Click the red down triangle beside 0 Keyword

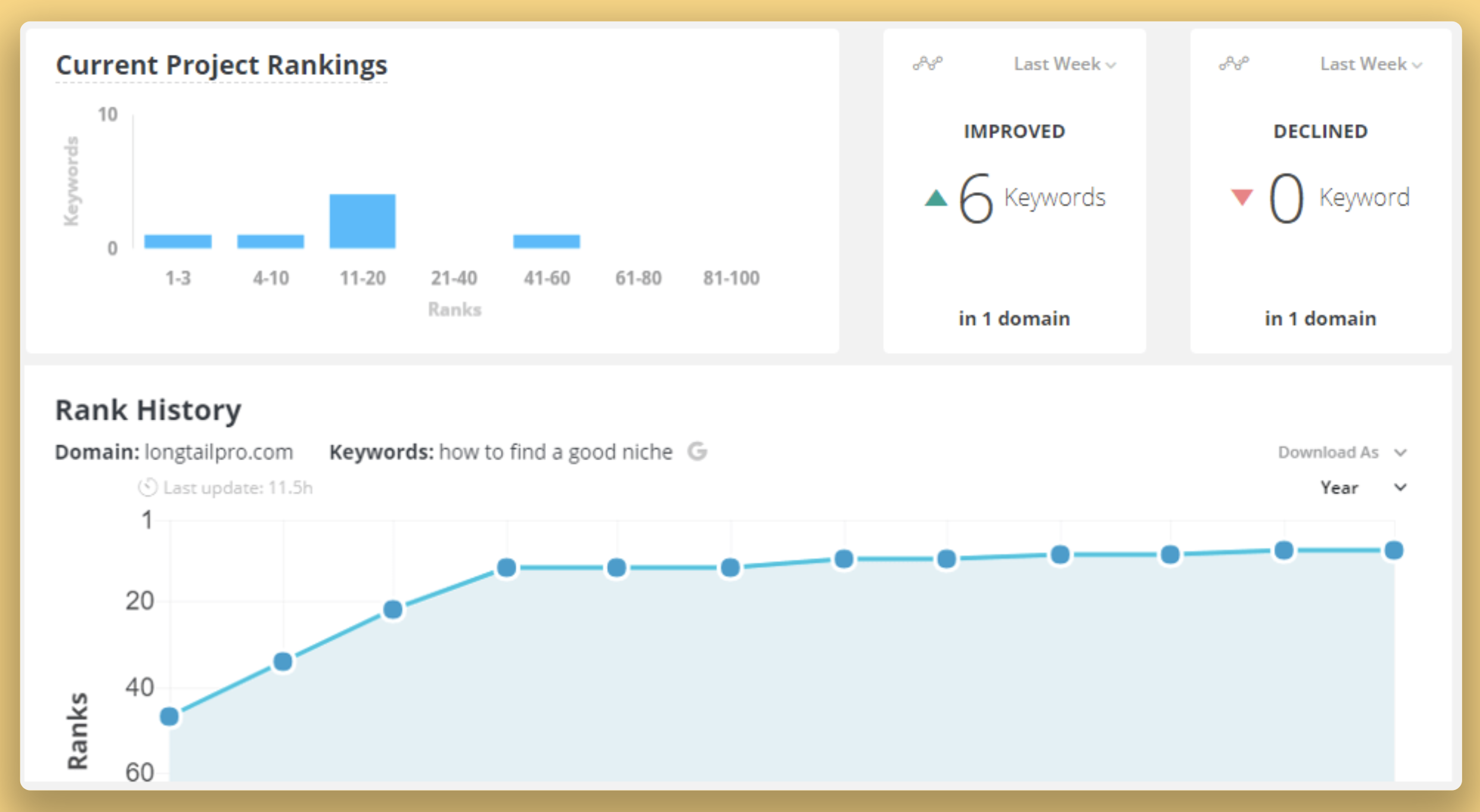pos(1241,198)
